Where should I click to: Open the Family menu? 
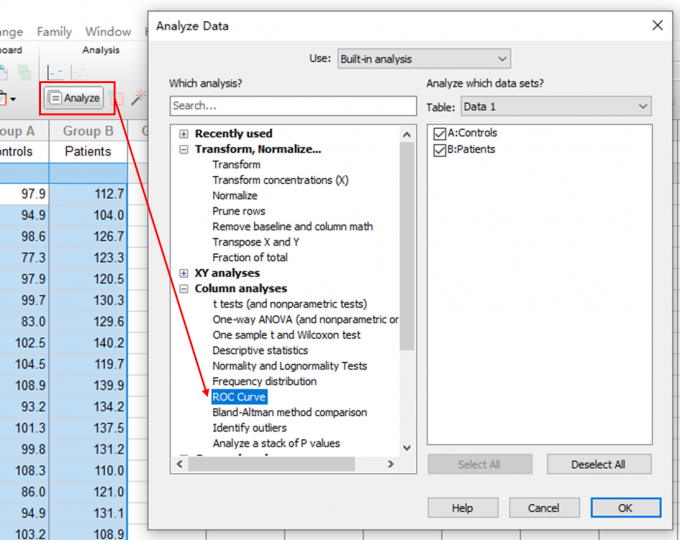click(x=55, y=32)
